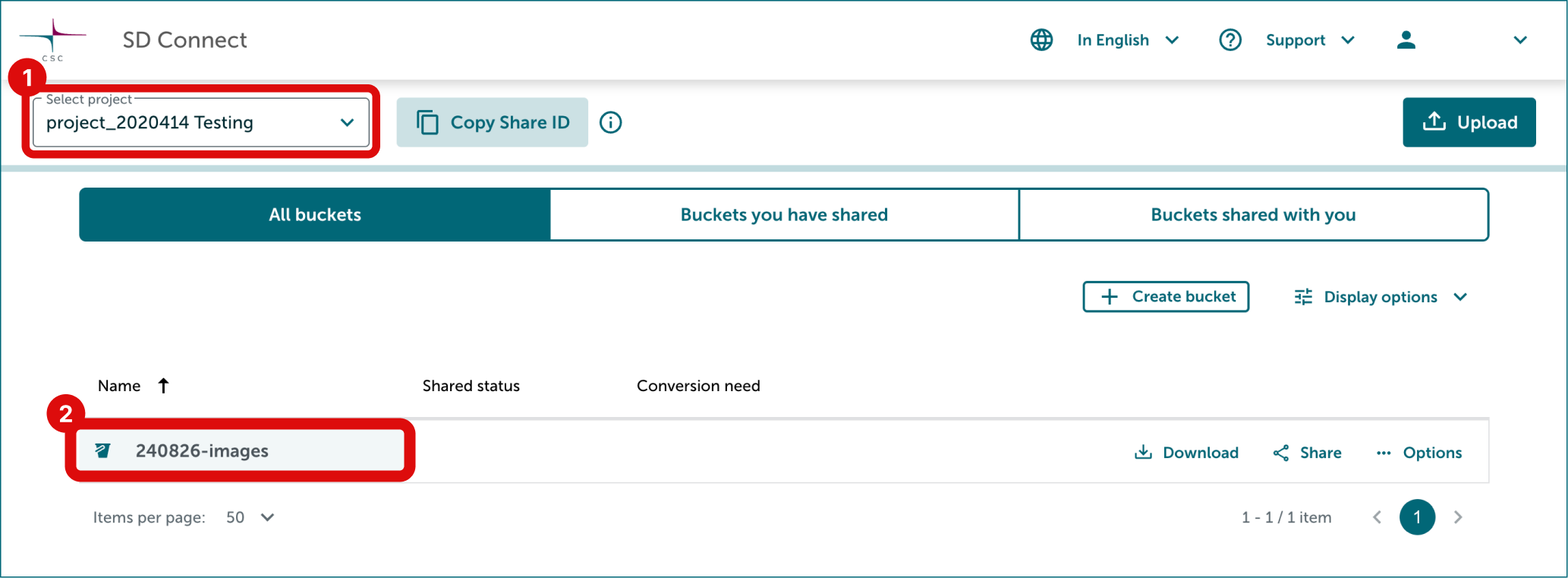The width and height of the screenshot is (1568, 578).
Task: Click the Create bucket button
Action: click(1166, 296)
